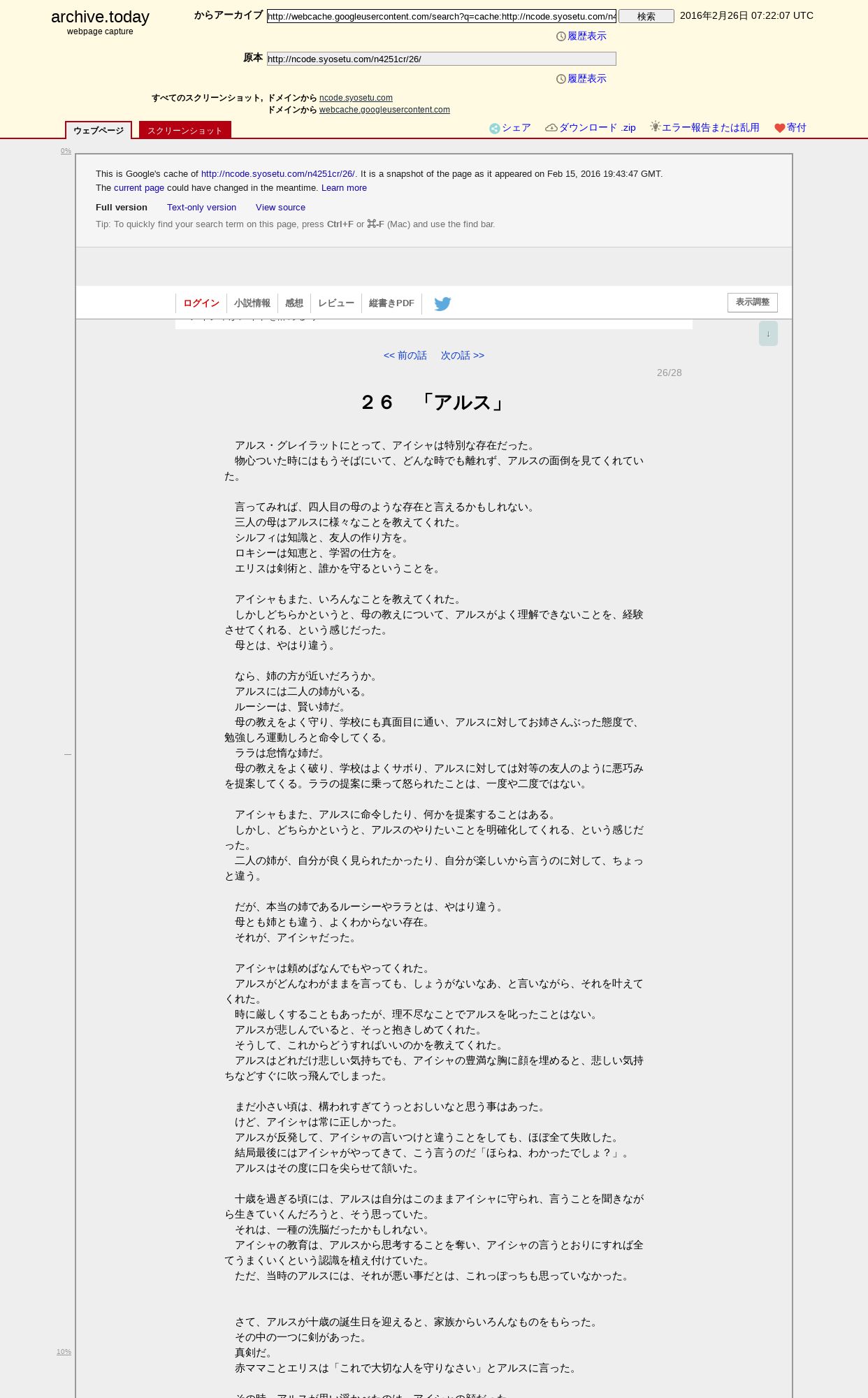
Task: Click the archive.today logo text
Action: [100, 17]
